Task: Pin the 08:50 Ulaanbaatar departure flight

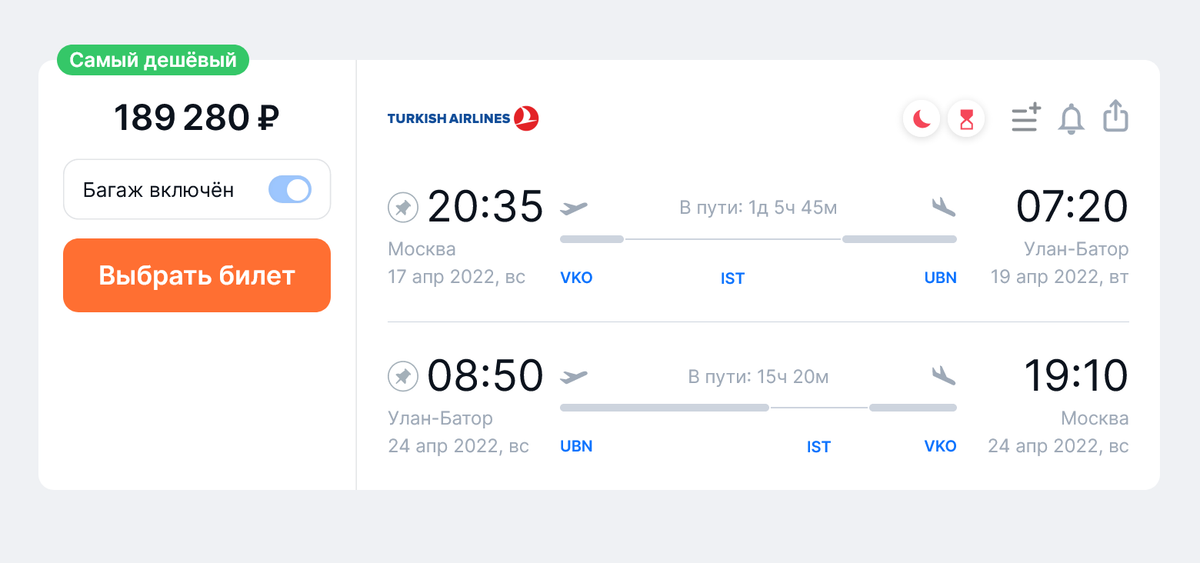Action: tap(402, 377)
